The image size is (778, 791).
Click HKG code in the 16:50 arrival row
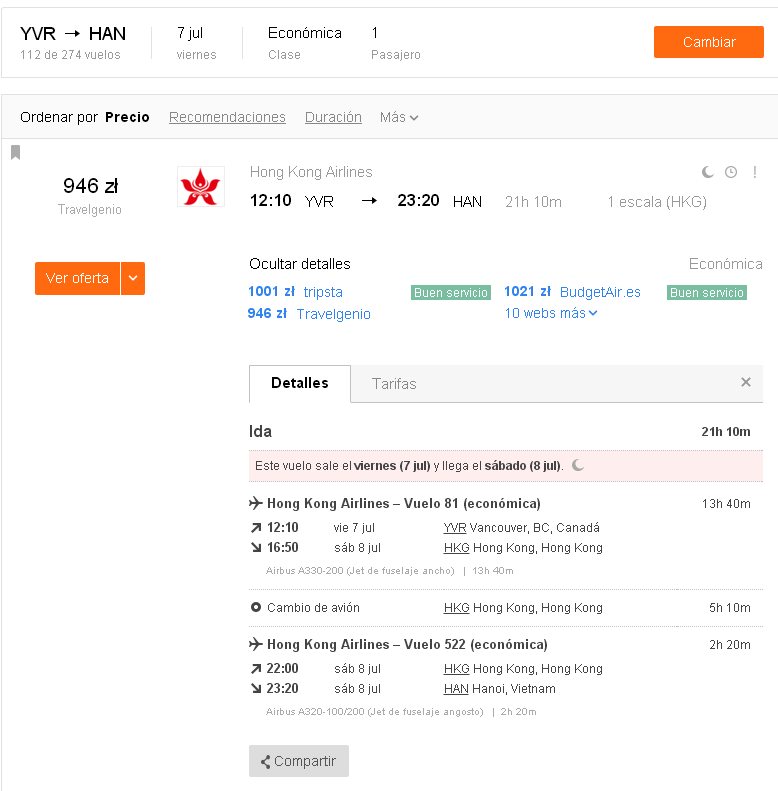pyautogui.click(x=457, y=547)
